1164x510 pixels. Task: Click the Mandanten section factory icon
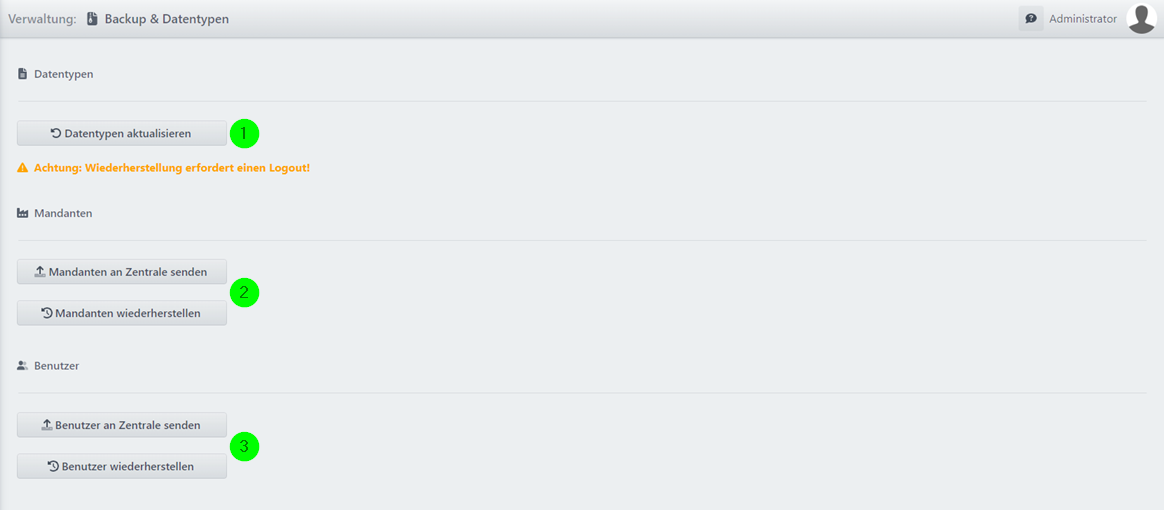22,213
